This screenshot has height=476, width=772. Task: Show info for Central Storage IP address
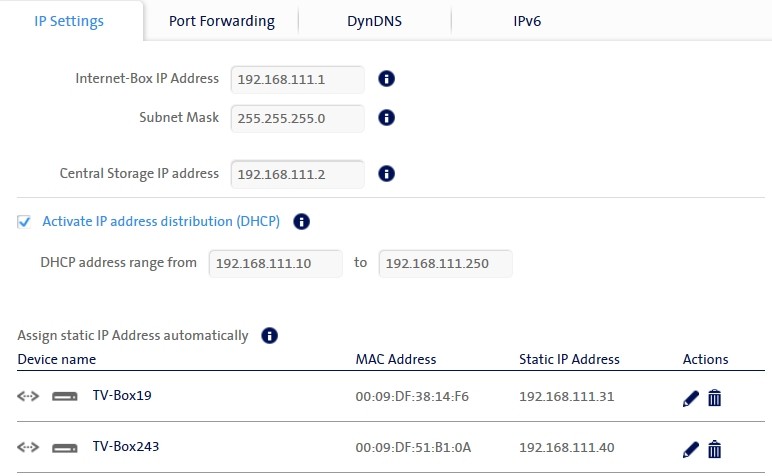tap(387, 174)
